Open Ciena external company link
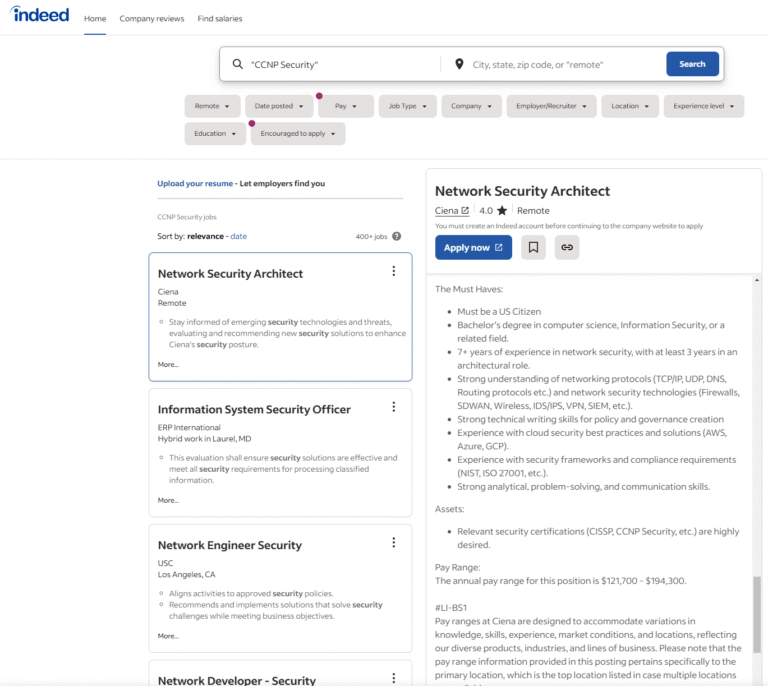768x686 pixels. pyautogui.click(x=452, y=211)
